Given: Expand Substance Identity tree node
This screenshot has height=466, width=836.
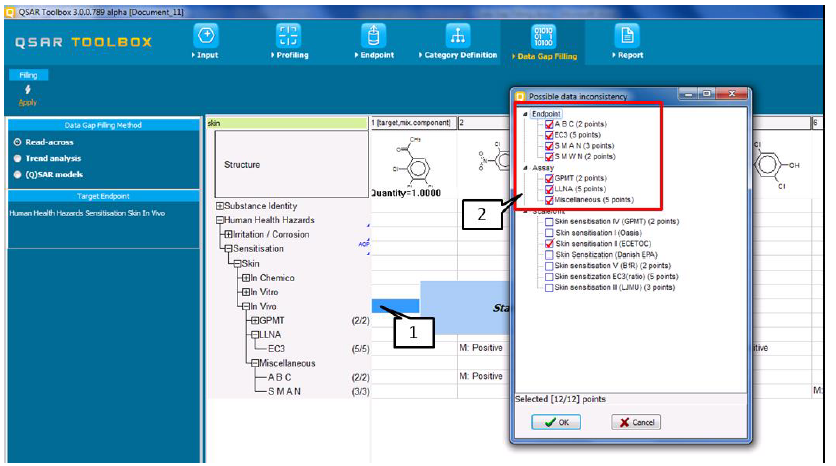Looking at the screenshot, I should (220, 206).
